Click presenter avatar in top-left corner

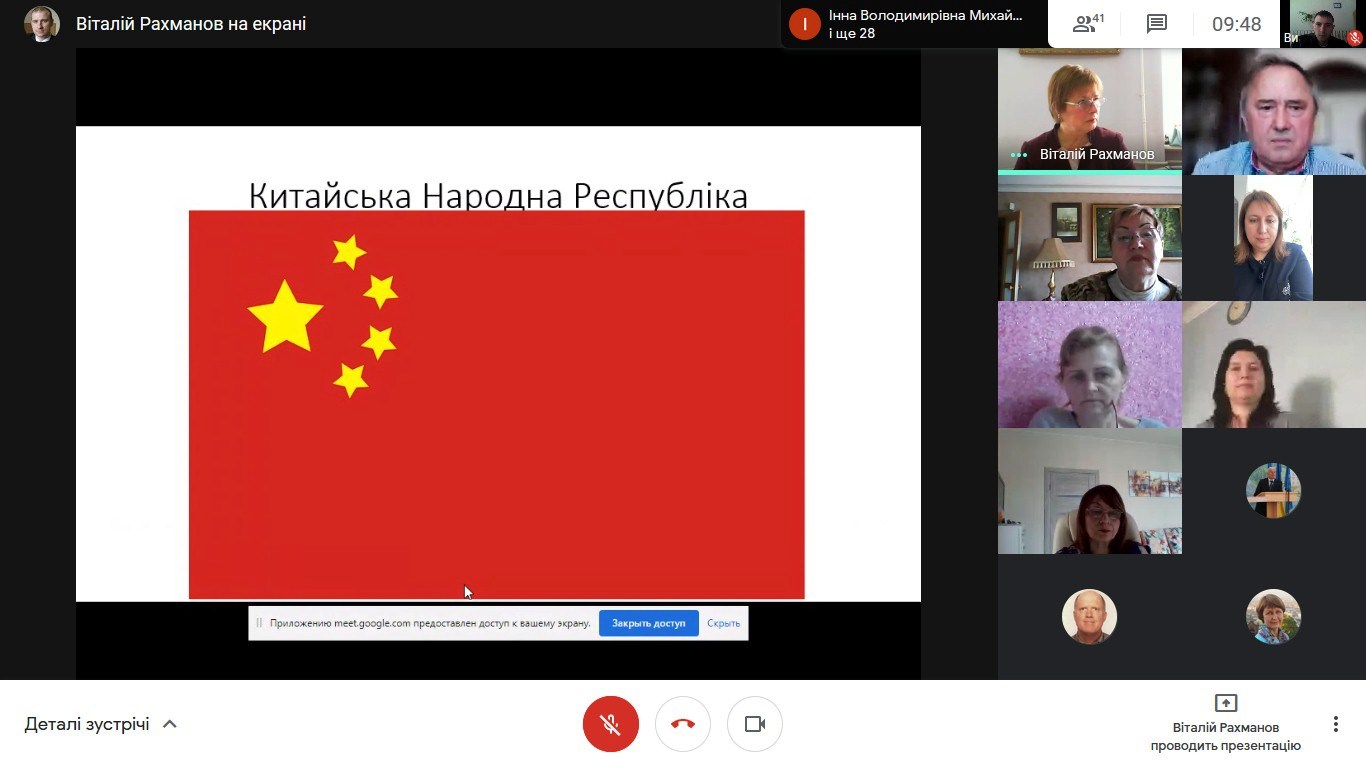coord(42,24)
